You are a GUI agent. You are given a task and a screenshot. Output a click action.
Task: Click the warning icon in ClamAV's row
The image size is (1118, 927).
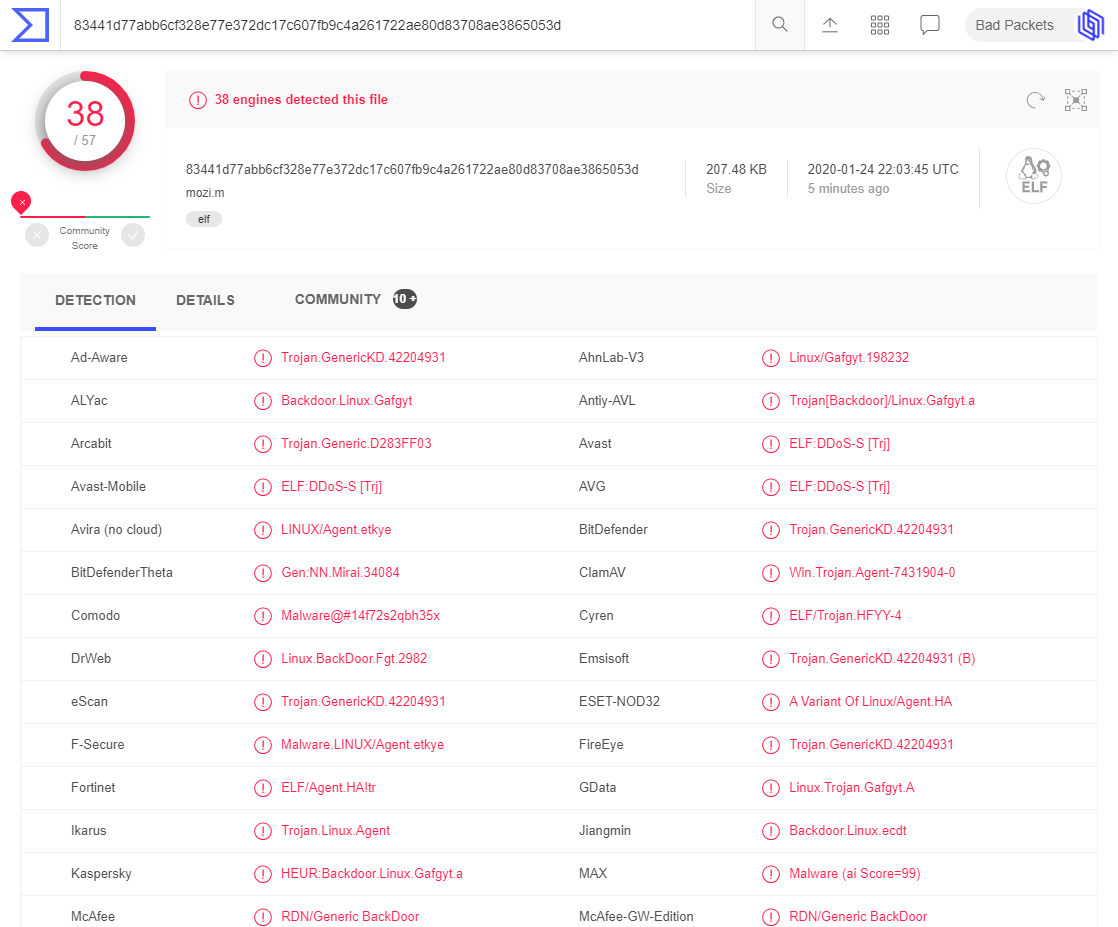click(771, 573)
